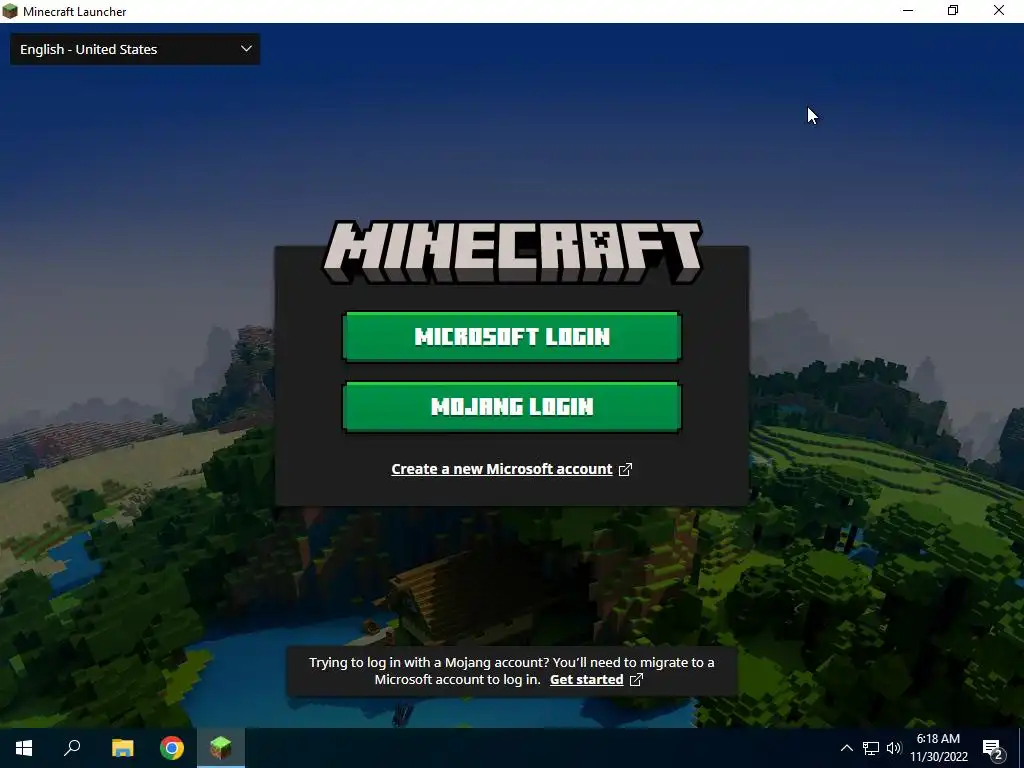Minimize the Minecraft Launcher window
The image size is (1024, 768).
908,10
